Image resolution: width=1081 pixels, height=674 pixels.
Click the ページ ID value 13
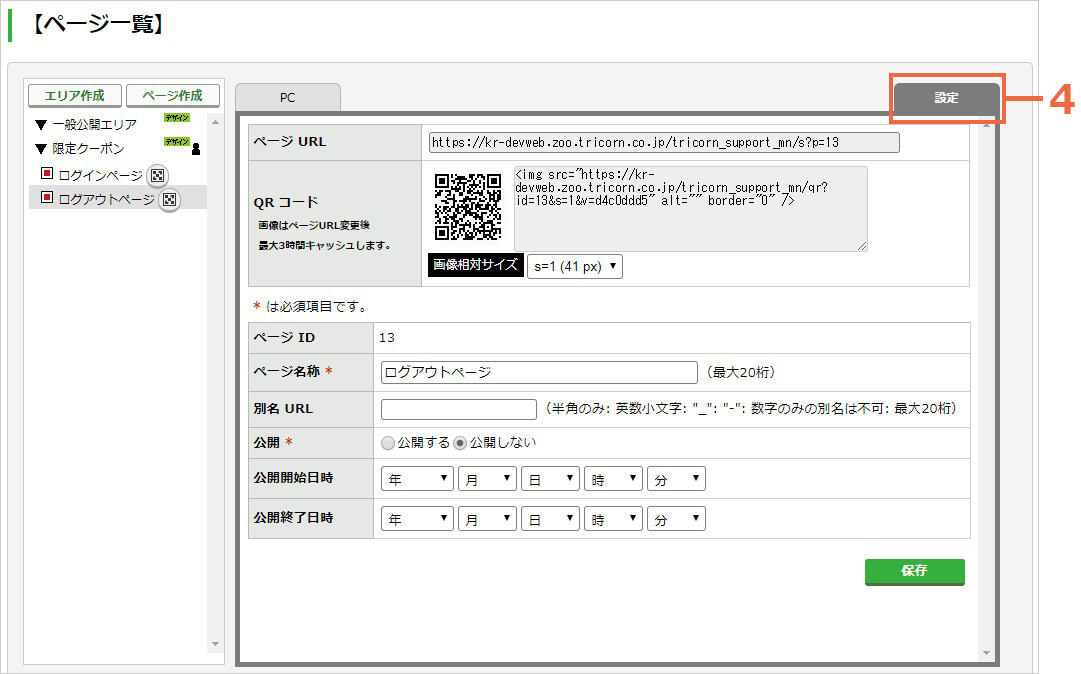tap(387, 338)
